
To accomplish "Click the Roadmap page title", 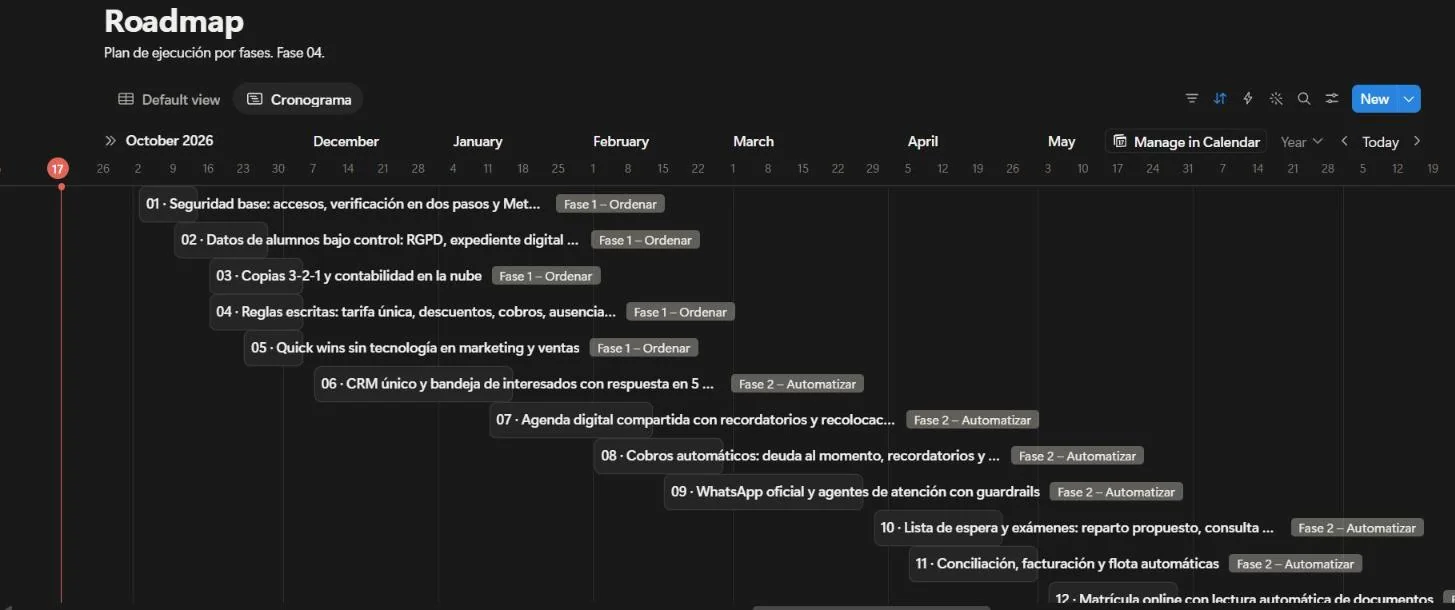I will click(x=174, y=21).
